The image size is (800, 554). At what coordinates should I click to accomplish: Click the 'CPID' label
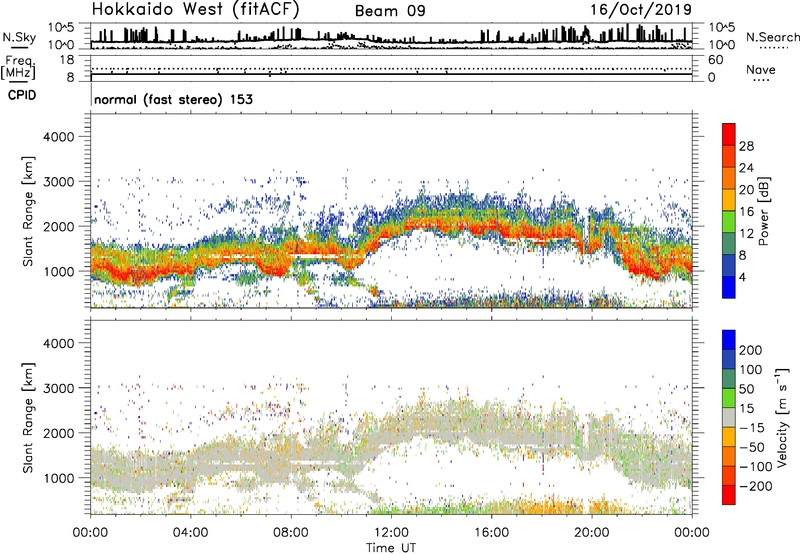(22, 95)
